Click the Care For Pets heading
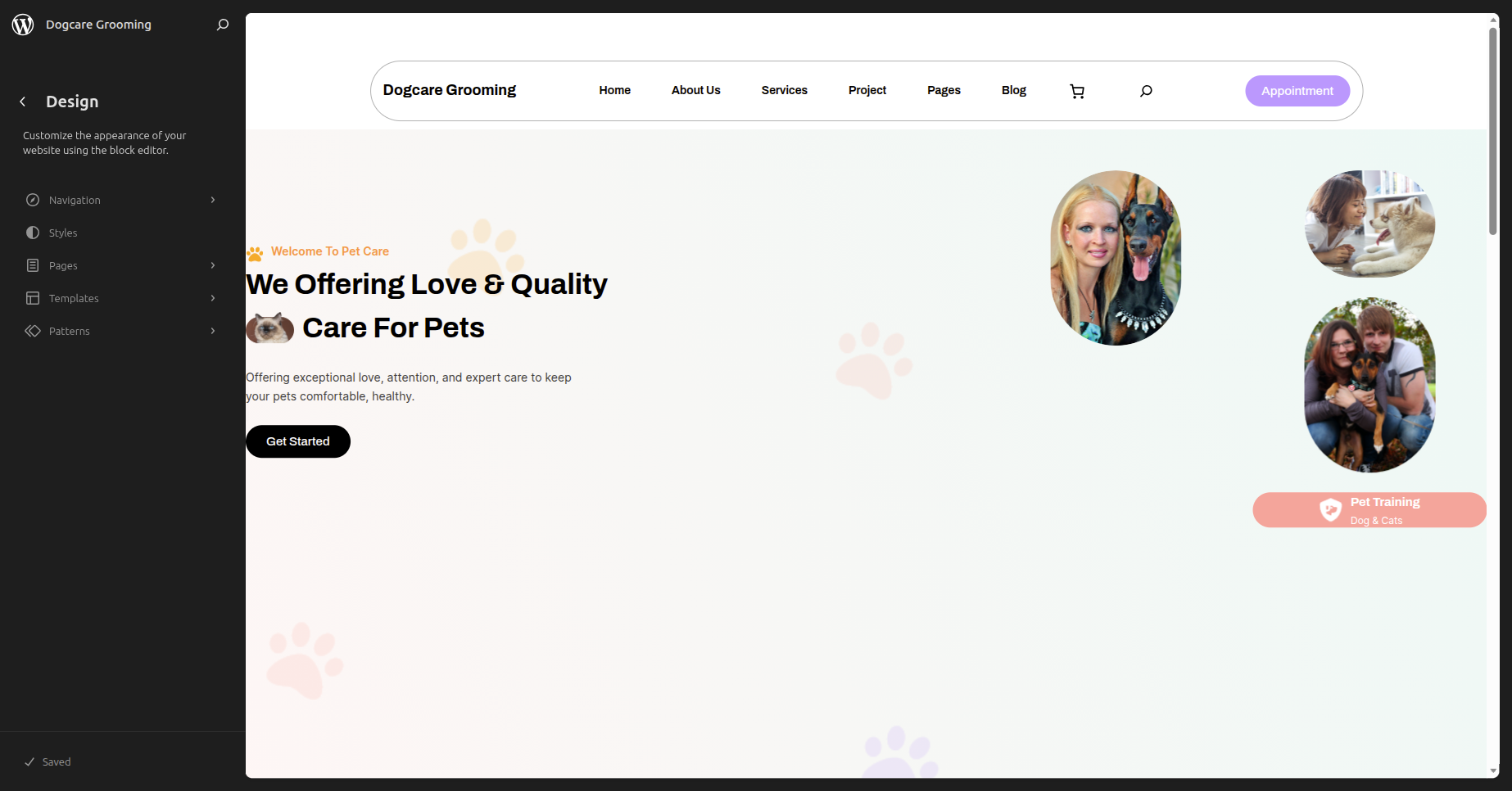 [393, 328]
